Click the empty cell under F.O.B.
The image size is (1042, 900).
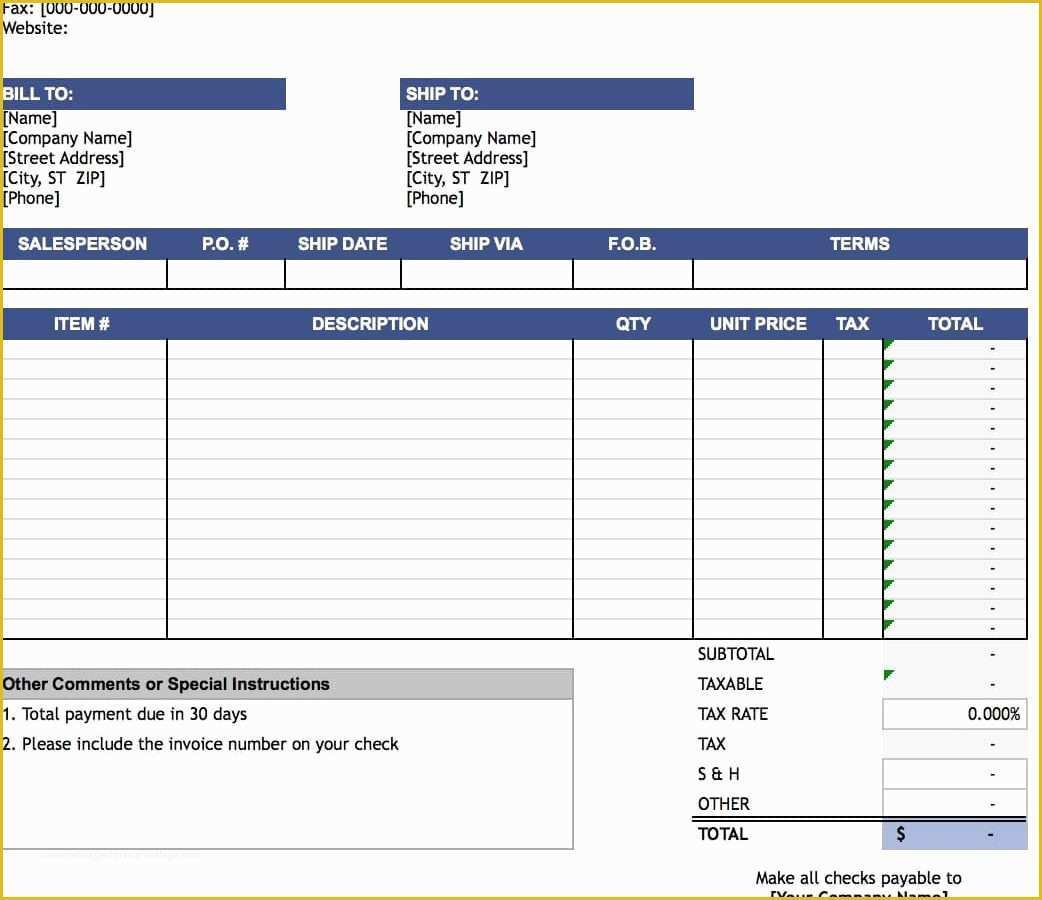633,274
